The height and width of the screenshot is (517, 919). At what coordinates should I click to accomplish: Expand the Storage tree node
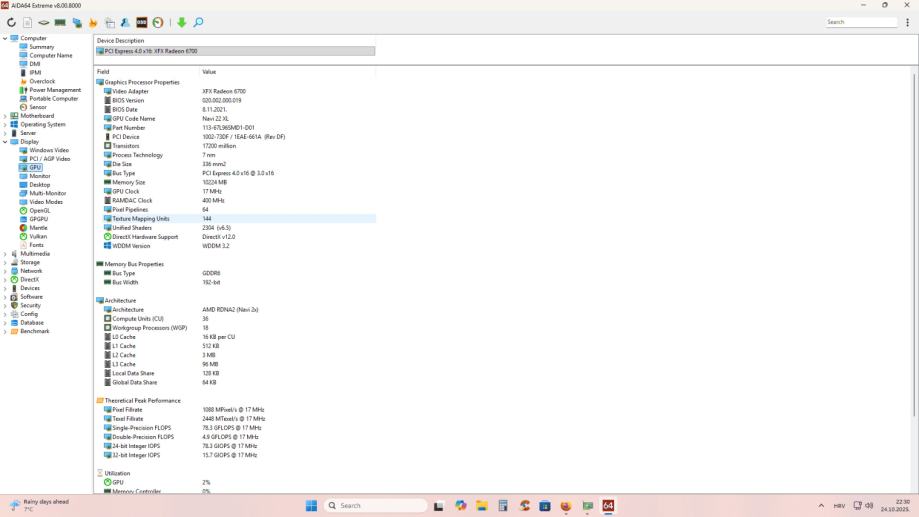5,263
